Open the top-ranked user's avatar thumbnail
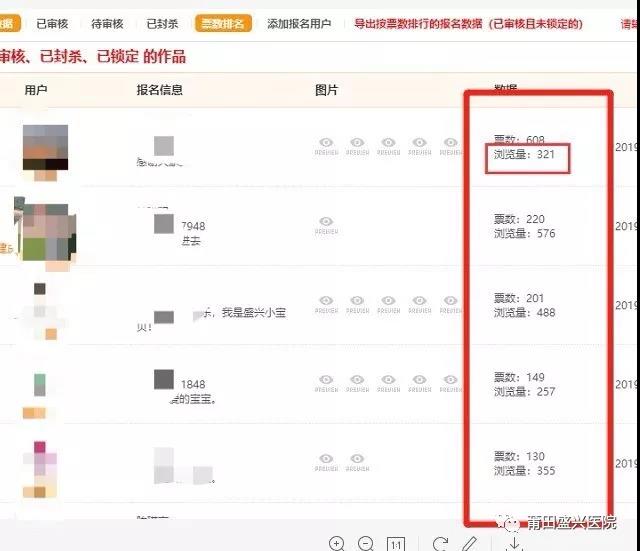Image resolution: width=640 pixels, height=551 pixels. point(45,148)
